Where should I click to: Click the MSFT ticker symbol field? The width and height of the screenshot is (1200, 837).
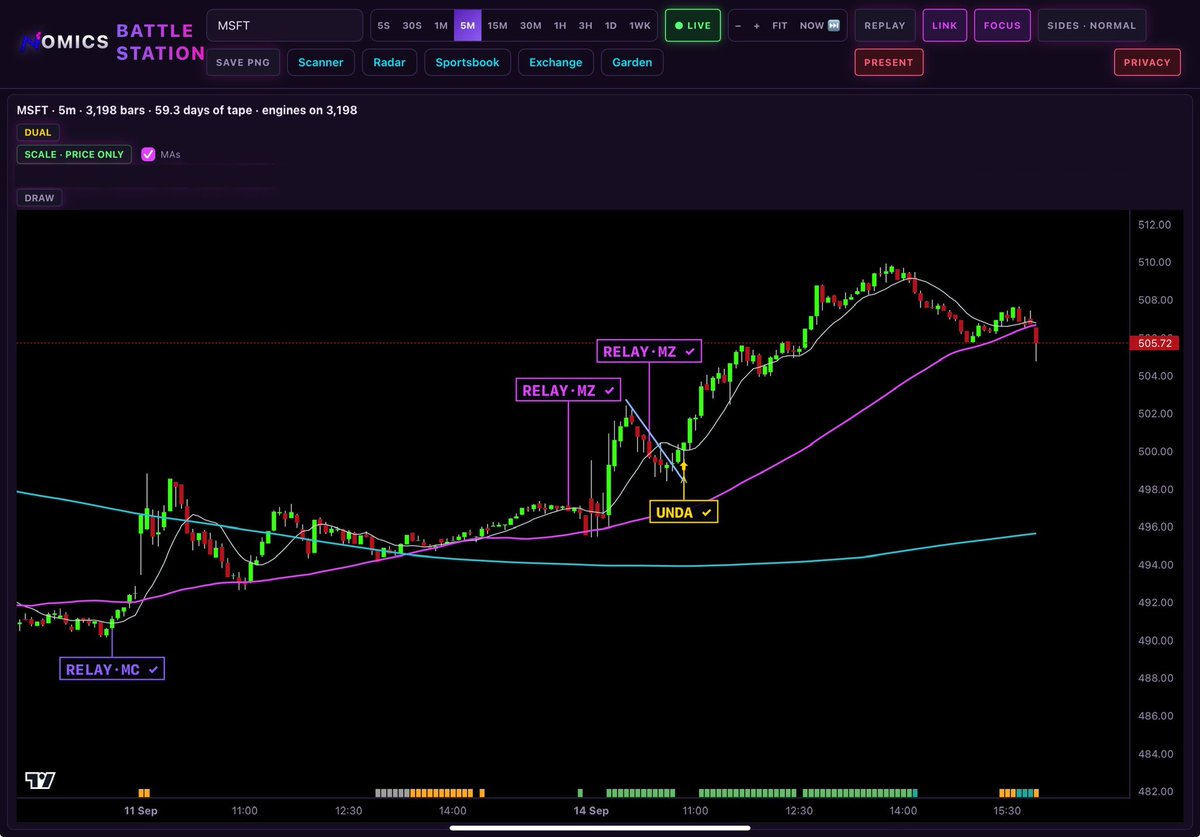(285, 26)
